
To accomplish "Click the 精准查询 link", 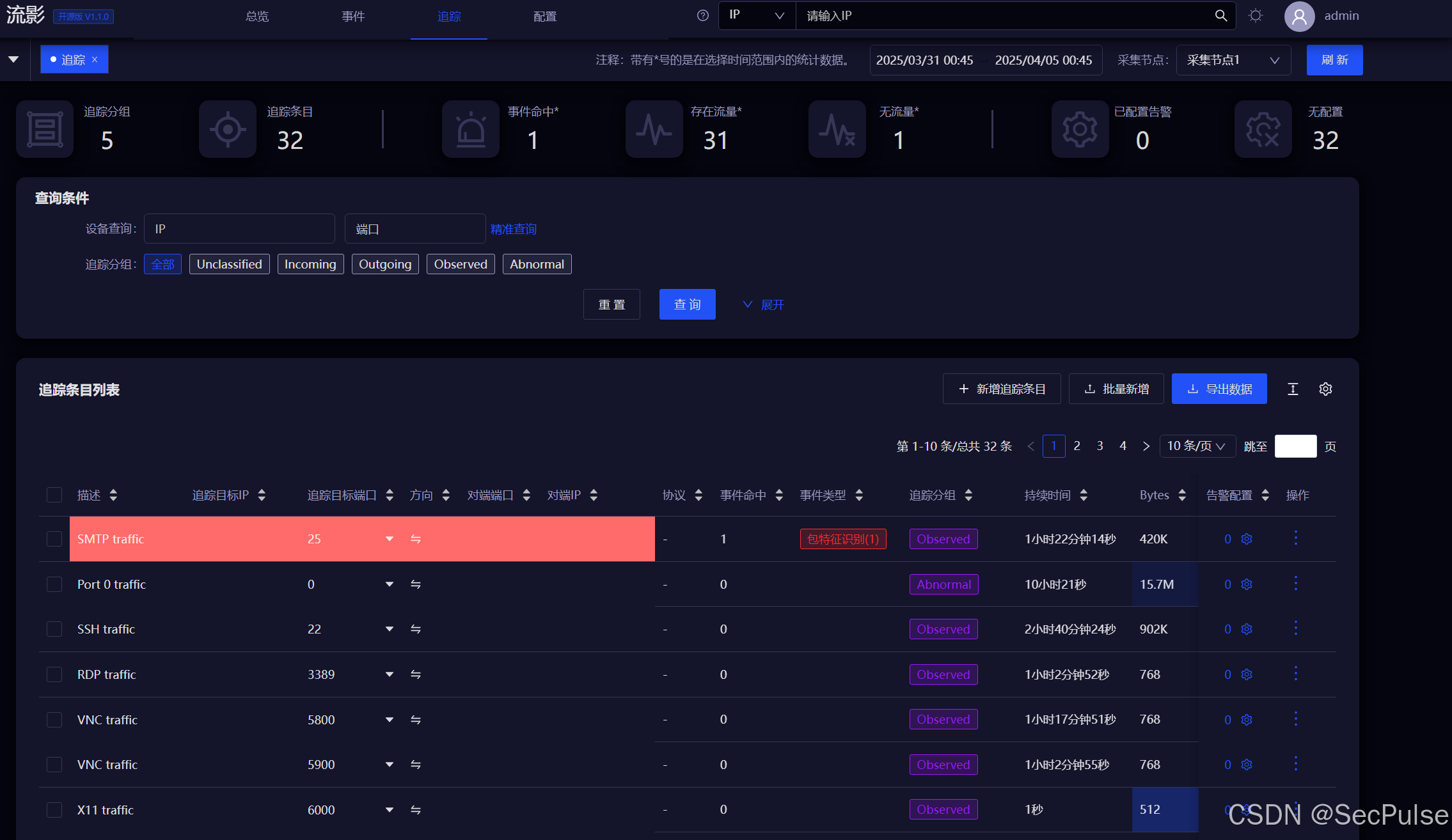I will click(x=513, y=229).
